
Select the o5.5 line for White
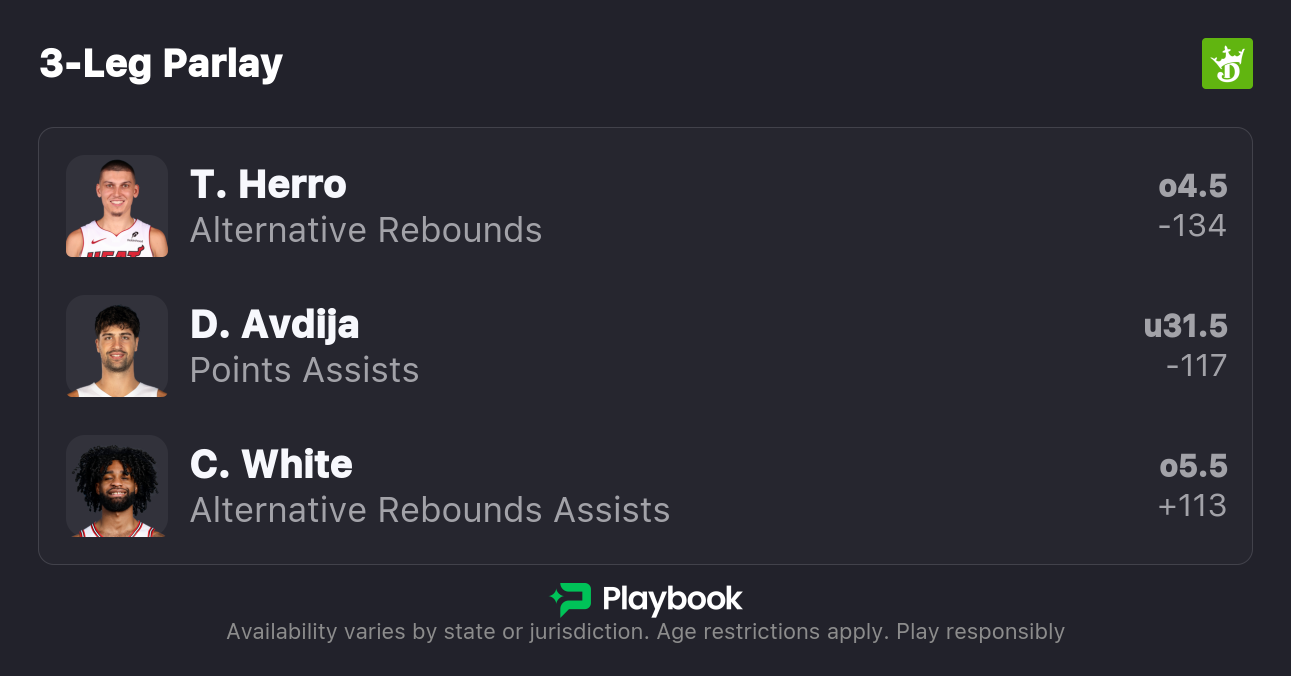[x=1192, y=467]
